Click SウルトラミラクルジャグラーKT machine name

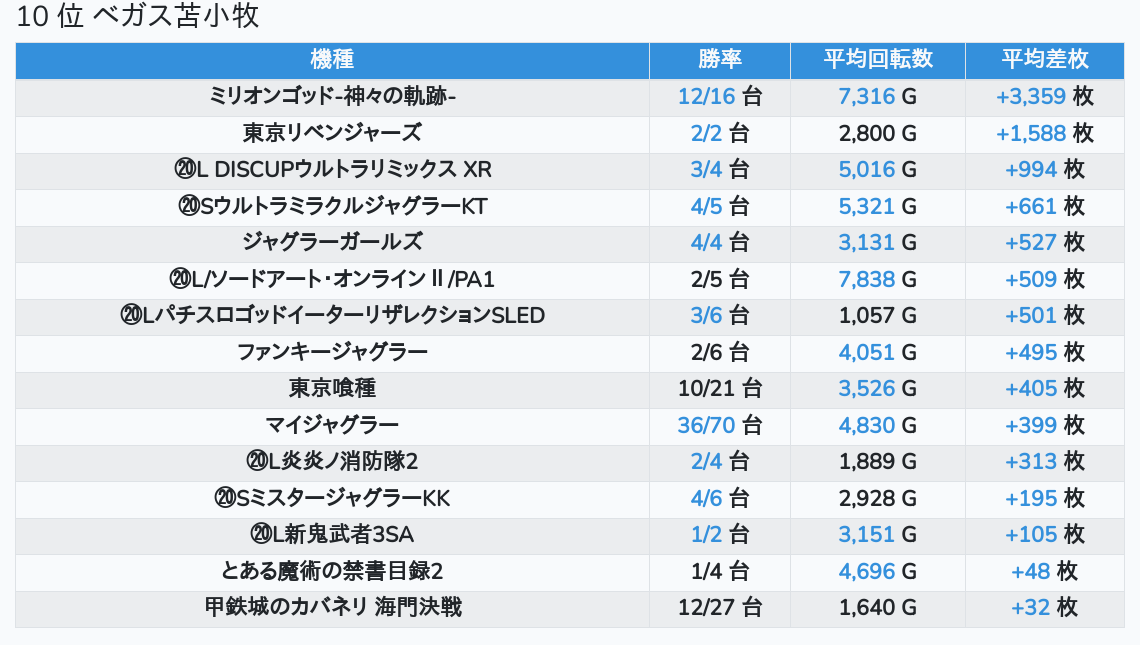(x=332, y=207)
